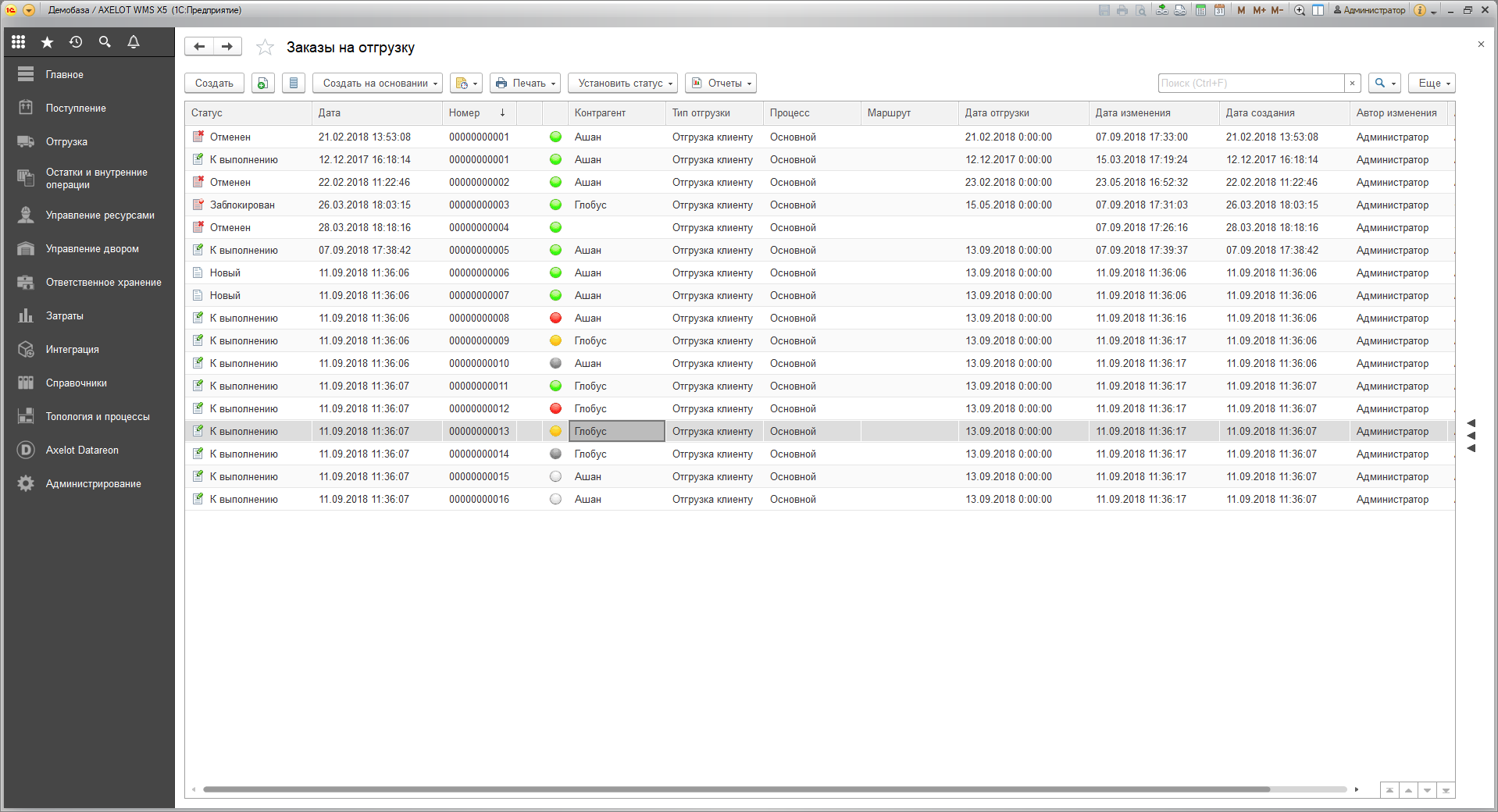Screen dimensions: 1498x812
Task: Step down one row with the scroll-down button
Action: pos(1427,790)
